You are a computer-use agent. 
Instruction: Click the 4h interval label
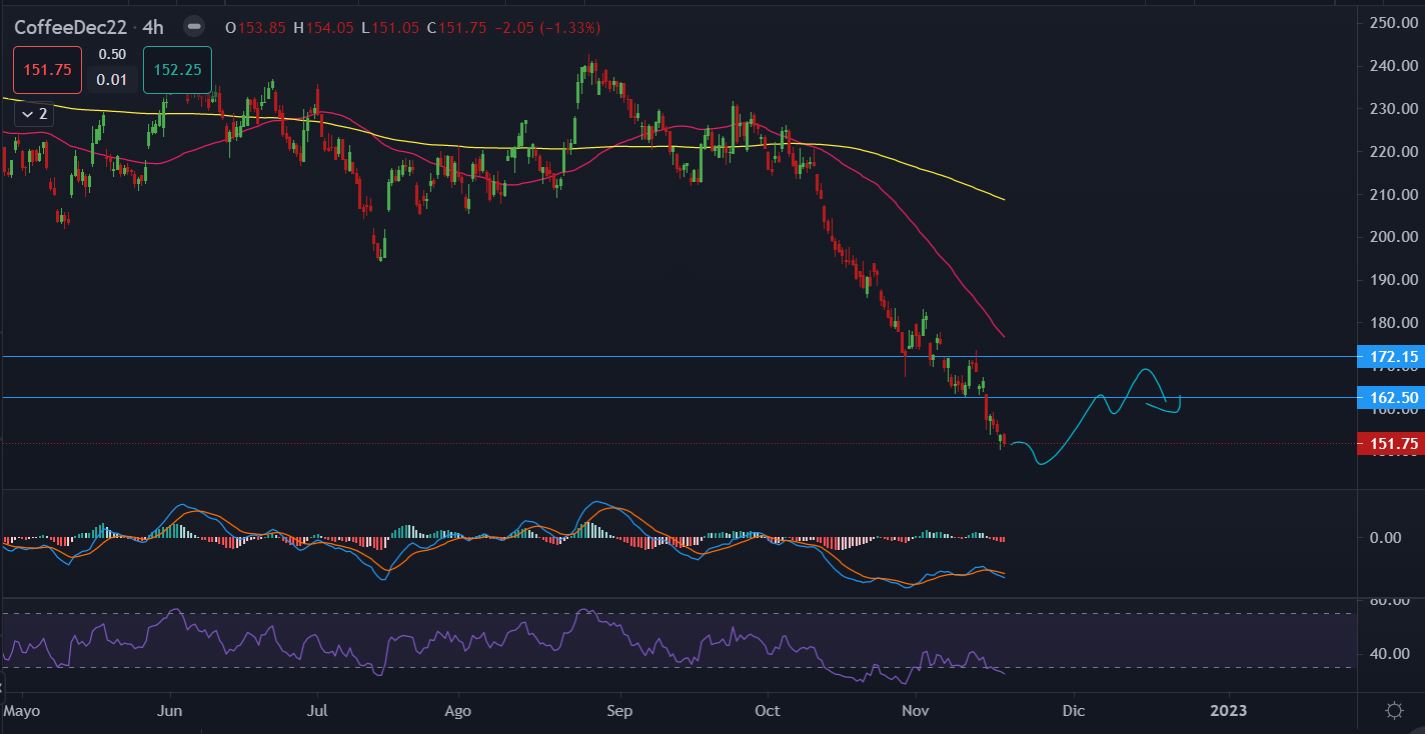153,27
